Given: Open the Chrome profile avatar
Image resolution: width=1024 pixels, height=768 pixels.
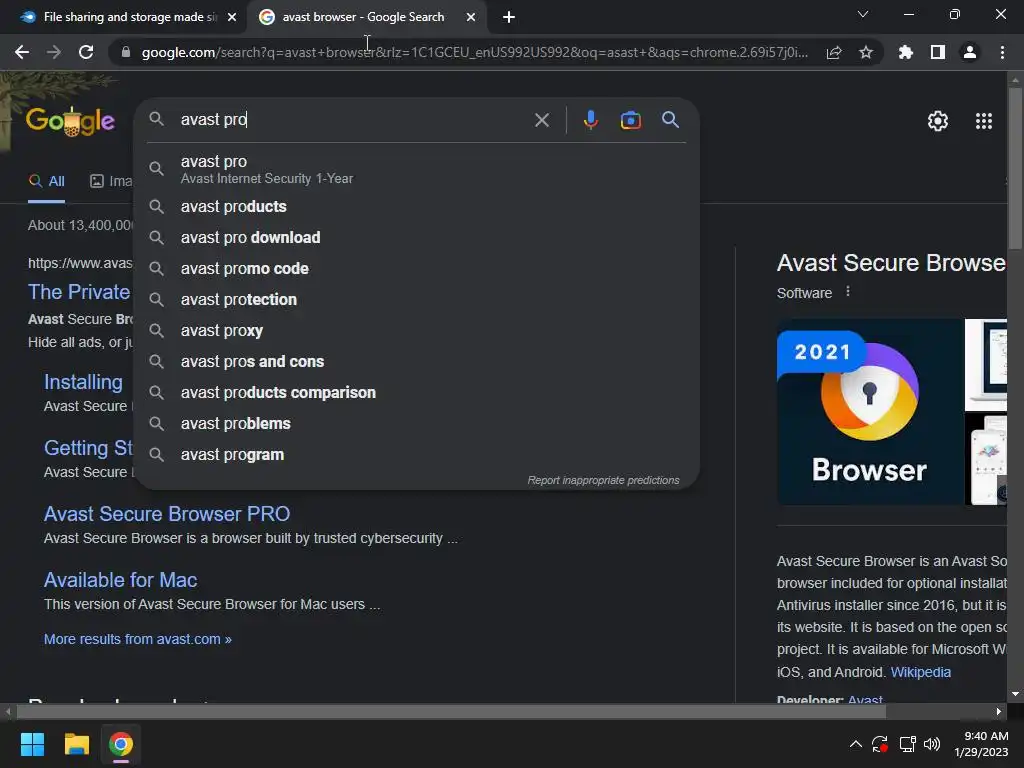Looking at the screenshot, I should 969,52.
